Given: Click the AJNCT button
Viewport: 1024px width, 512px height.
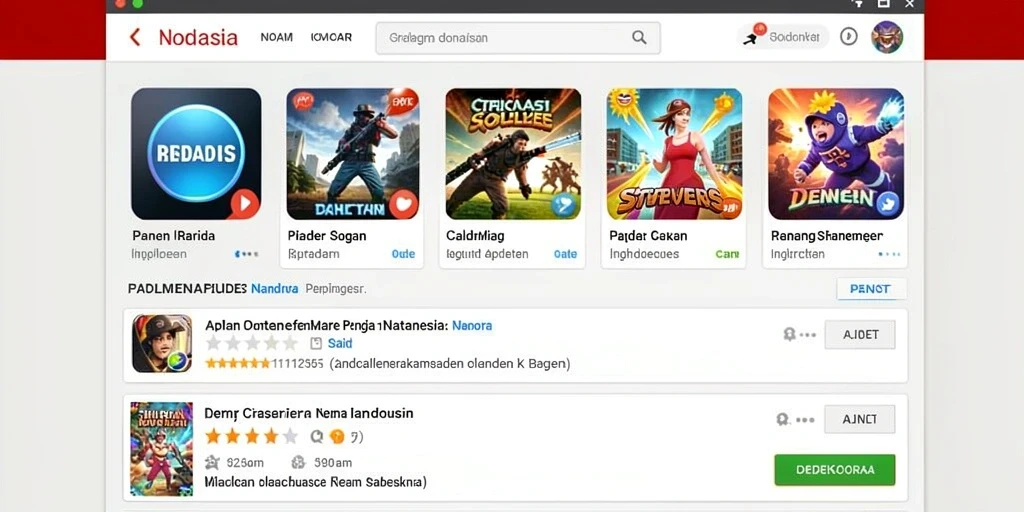Looking at the screenshot, I should click(859, 419).
